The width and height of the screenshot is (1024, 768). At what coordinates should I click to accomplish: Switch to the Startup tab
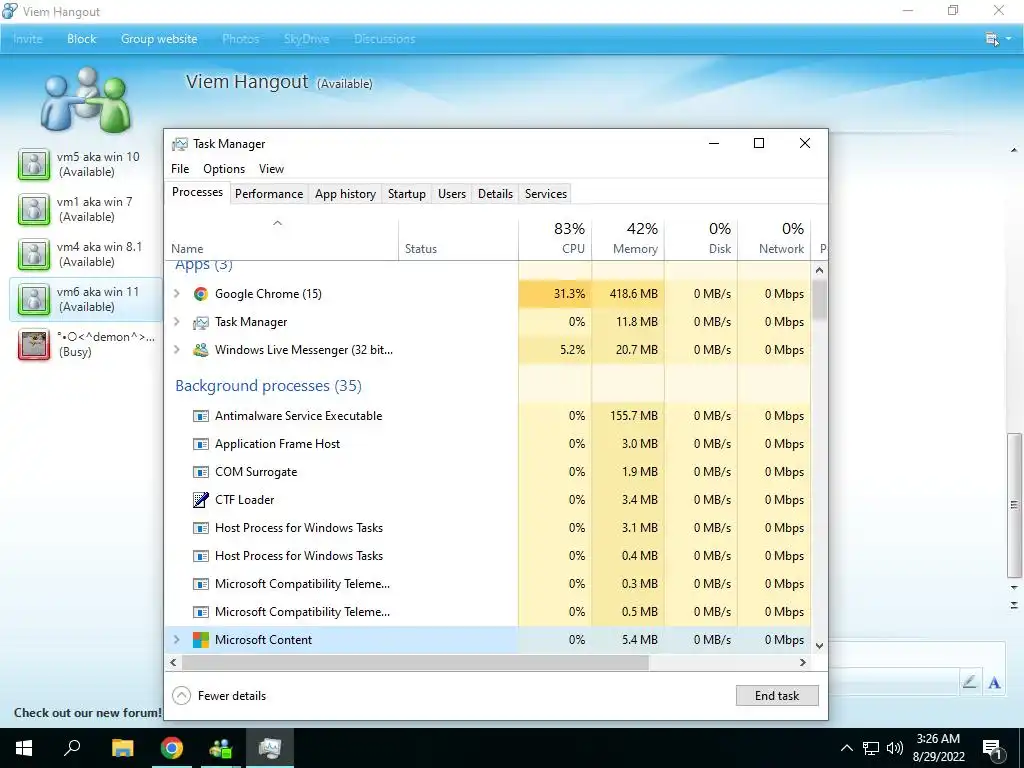click(x=406, y=194)
